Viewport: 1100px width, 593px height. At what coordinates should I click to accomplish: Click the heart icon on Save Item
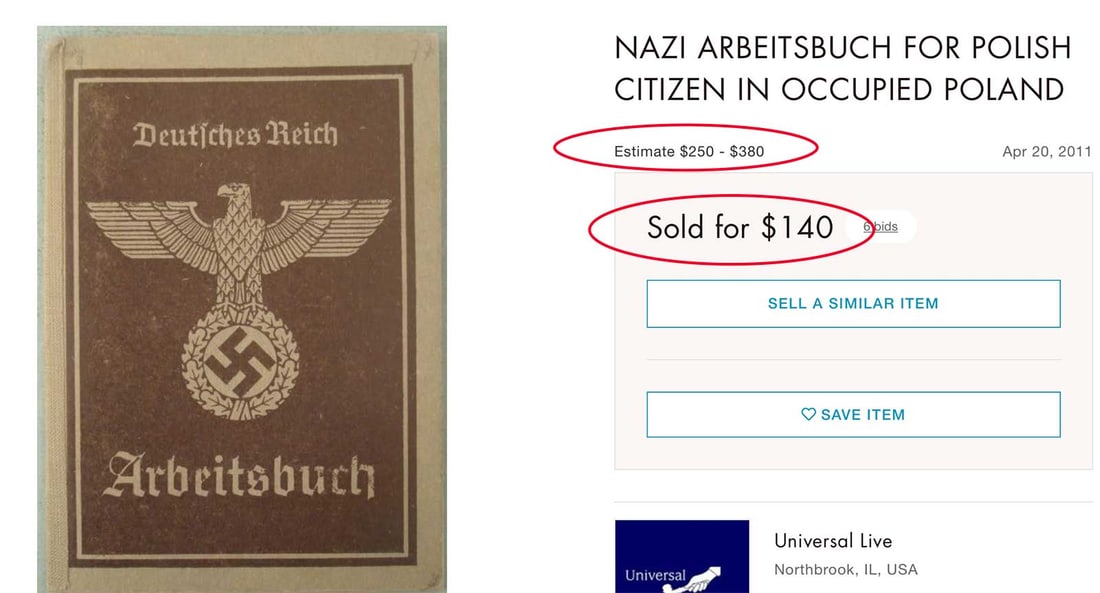point(808,415)
